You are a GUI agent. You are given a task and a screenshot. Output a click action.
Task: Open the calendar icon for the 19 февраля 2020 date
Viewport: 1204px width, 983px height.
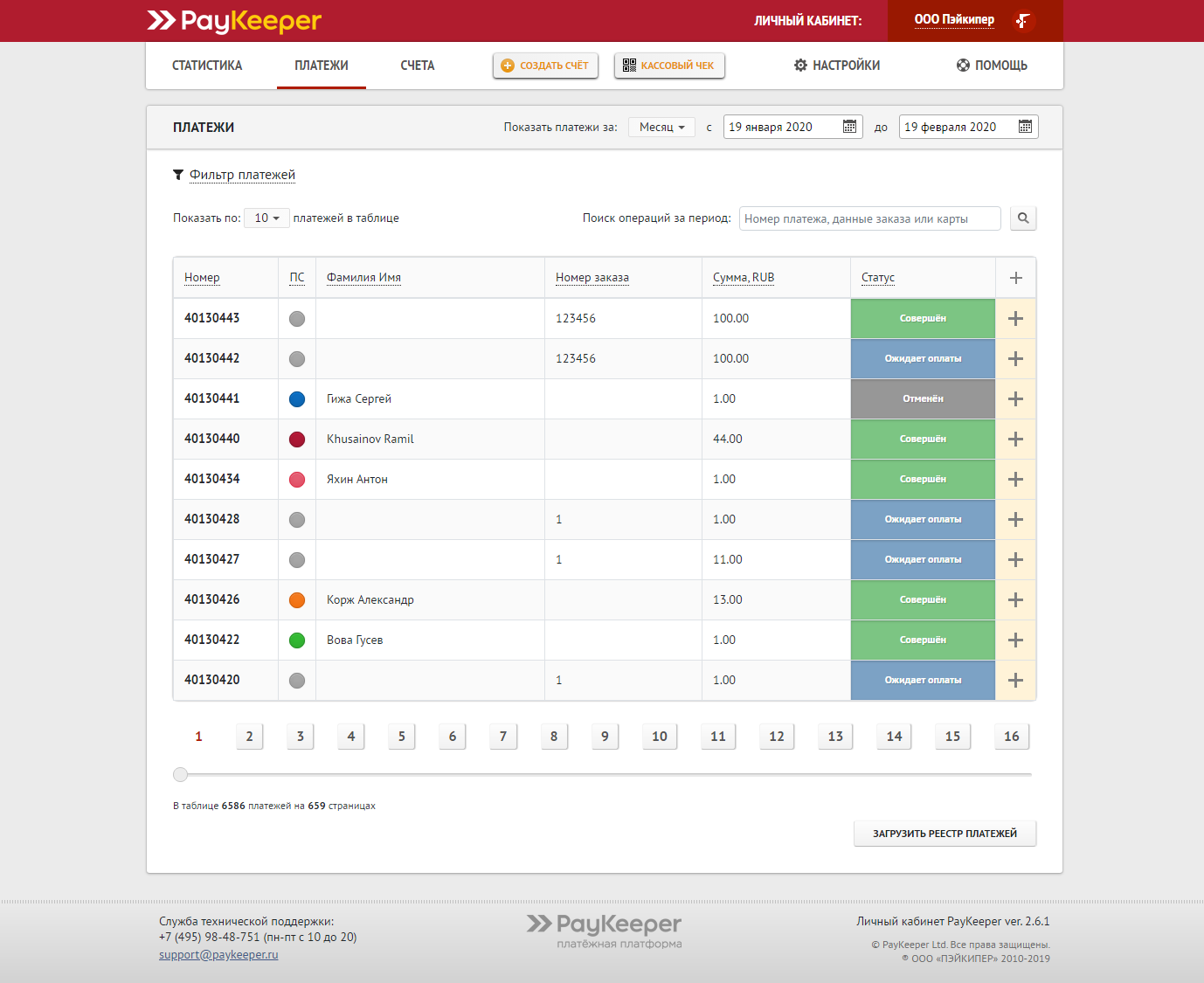point(1025,127)
